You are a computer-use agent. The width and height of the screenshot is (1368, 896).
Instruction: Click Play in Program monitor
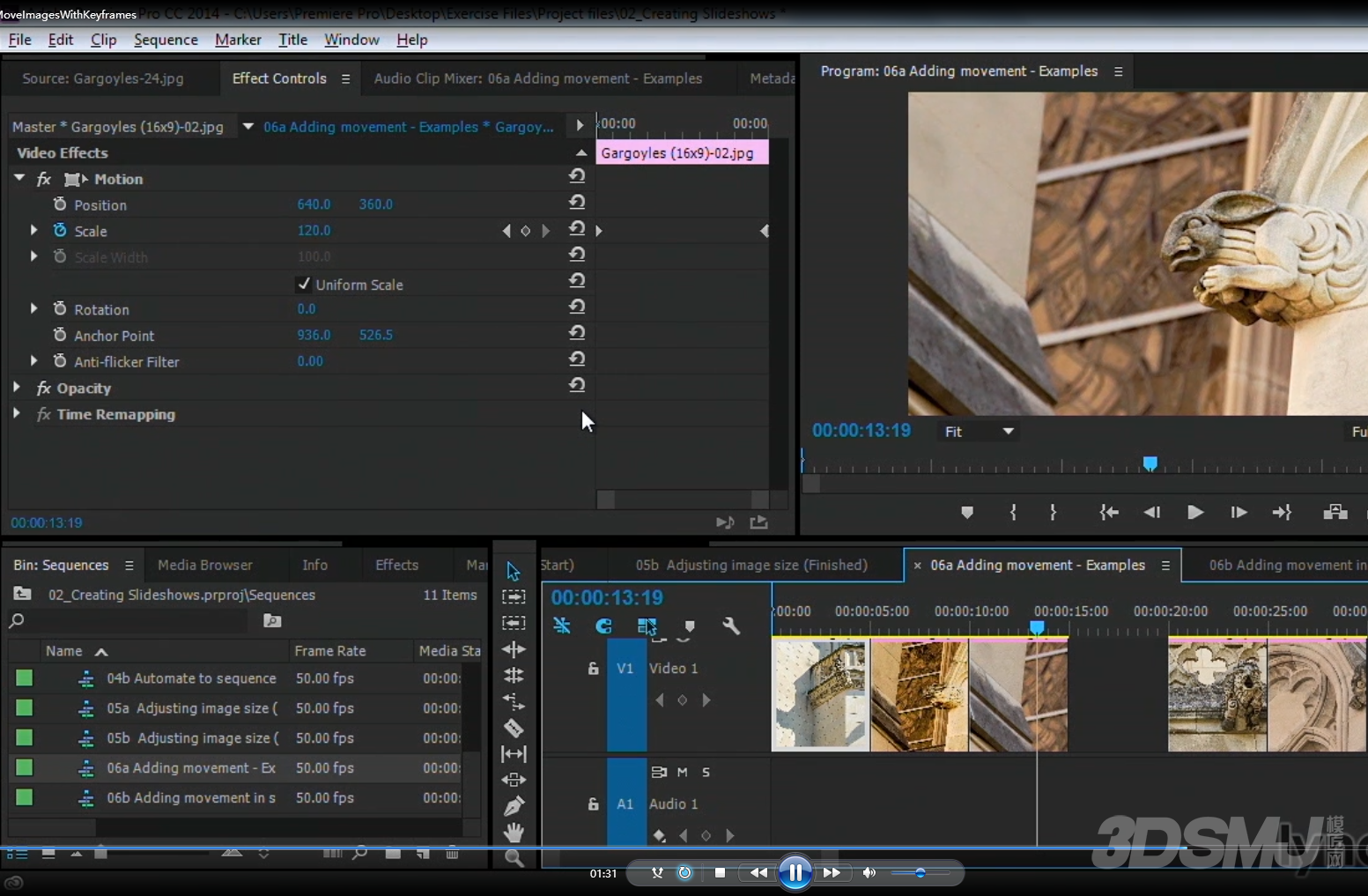(1195, 512)
